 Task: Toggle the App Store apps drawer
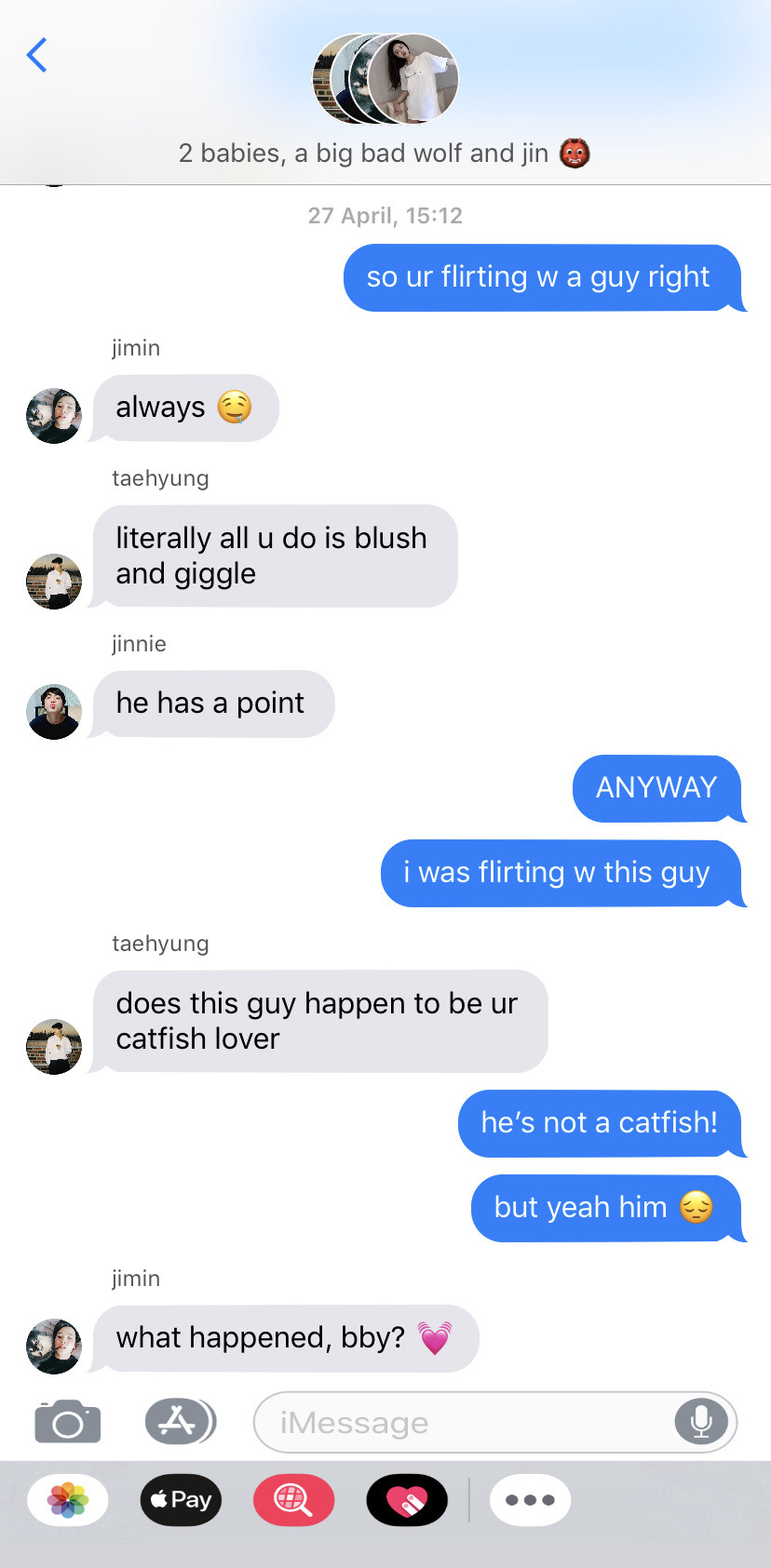[x=181, y=1421]
